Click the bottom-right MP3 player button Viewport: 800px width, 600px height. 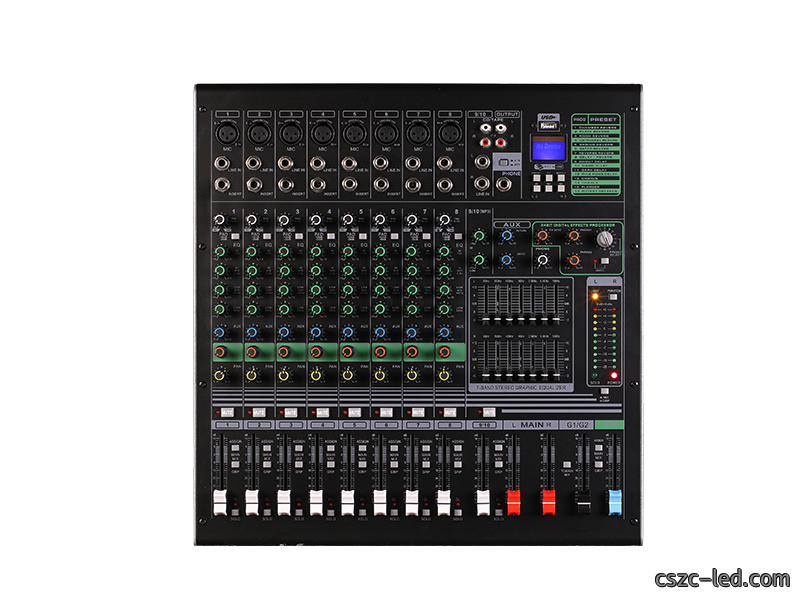click(561, 188)
